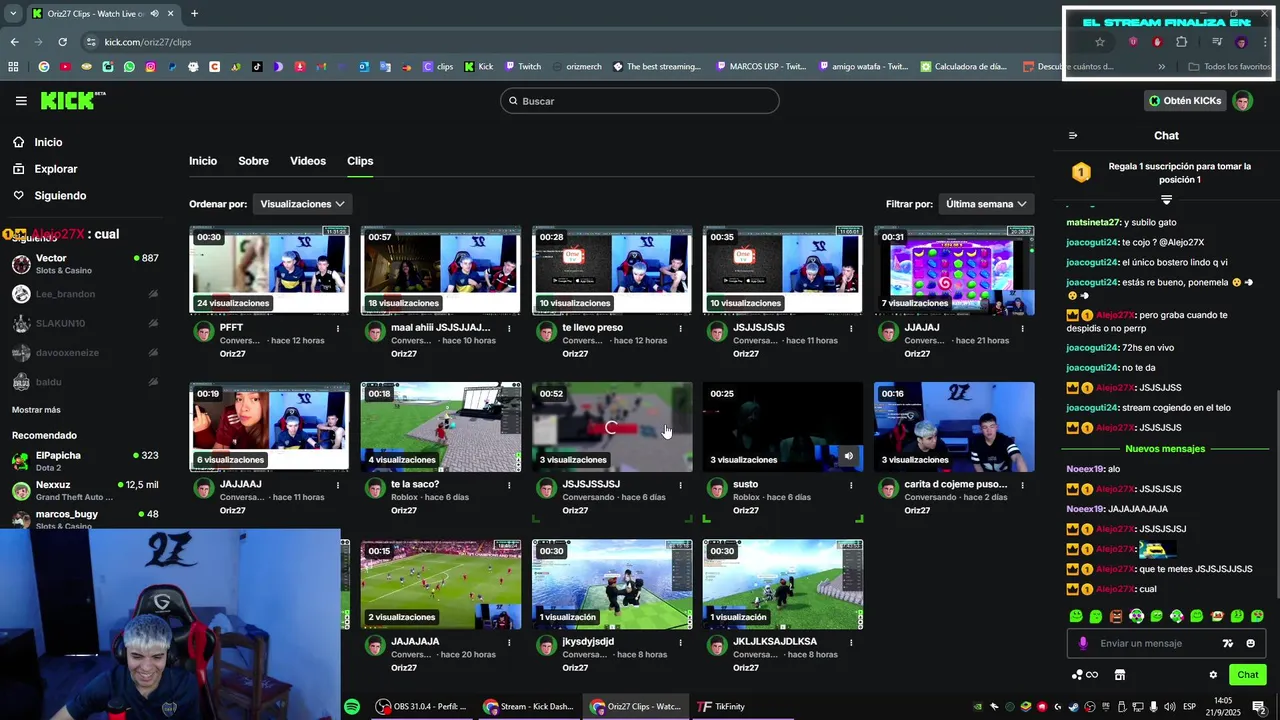Switch to Stream - Kick Dashboard taskbar window

click(528, 707)
